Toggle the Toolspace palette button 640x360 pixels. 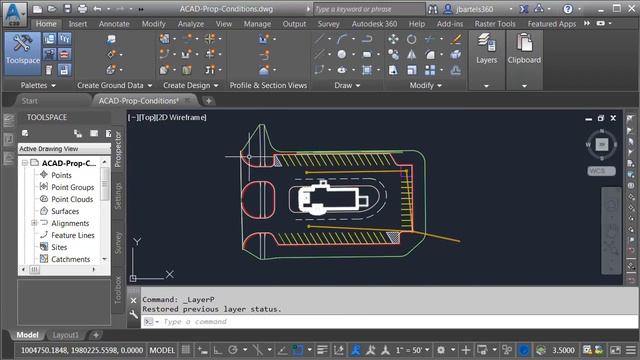coord(23,53)
